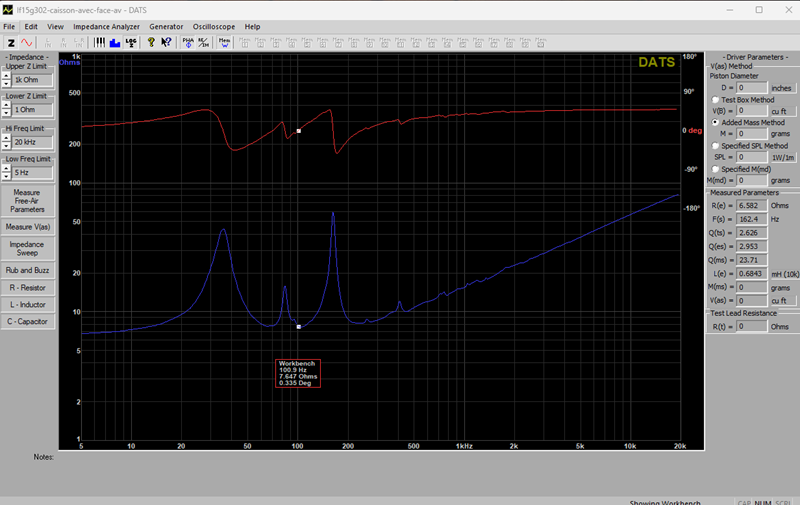Focus the M(md) grams input field
Screen dimensions: 800x505
[x=752, y=181]
